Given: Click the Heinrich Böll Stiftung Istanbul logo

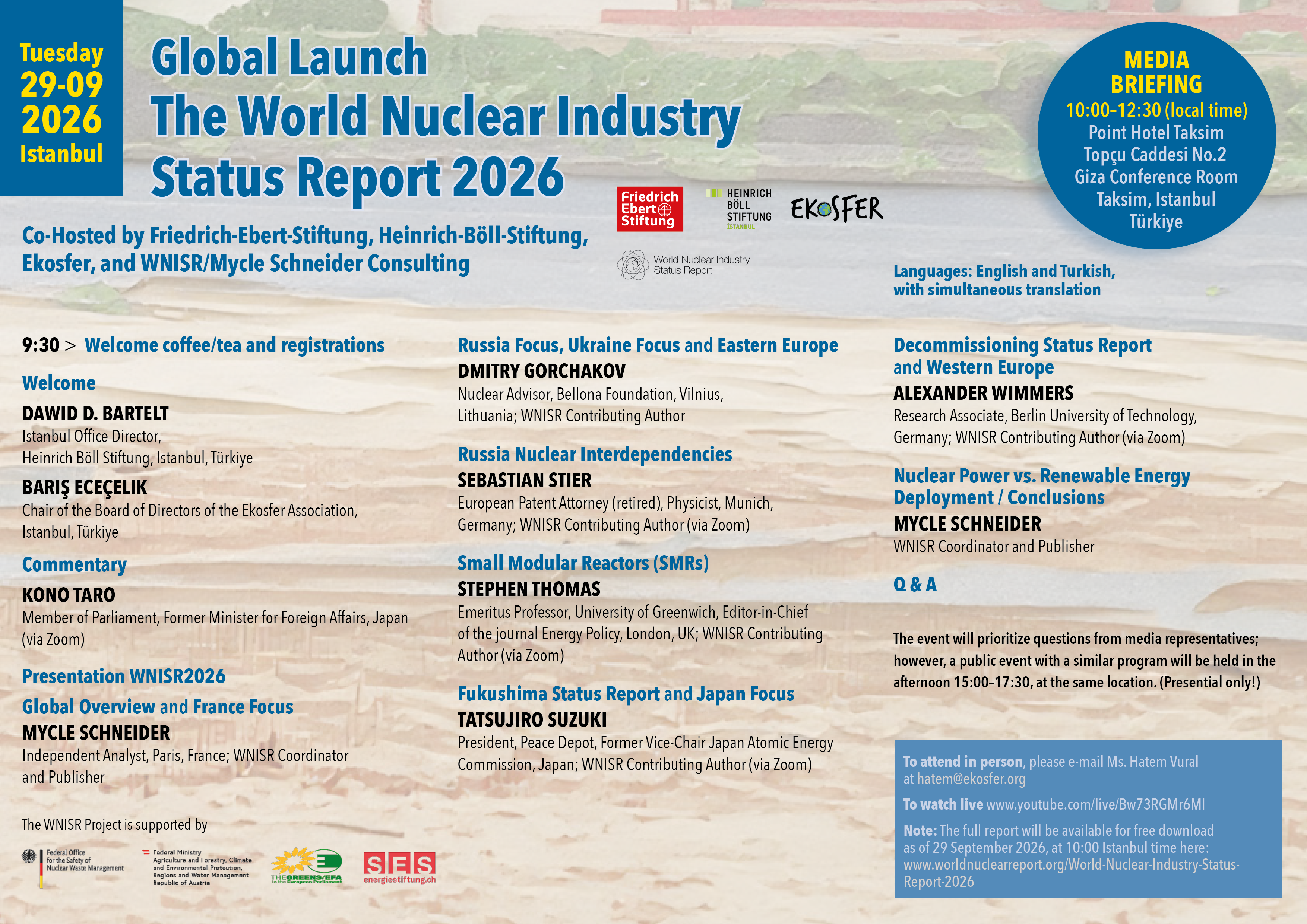Looking at the screenshot, I should click(x=738, y=209).
